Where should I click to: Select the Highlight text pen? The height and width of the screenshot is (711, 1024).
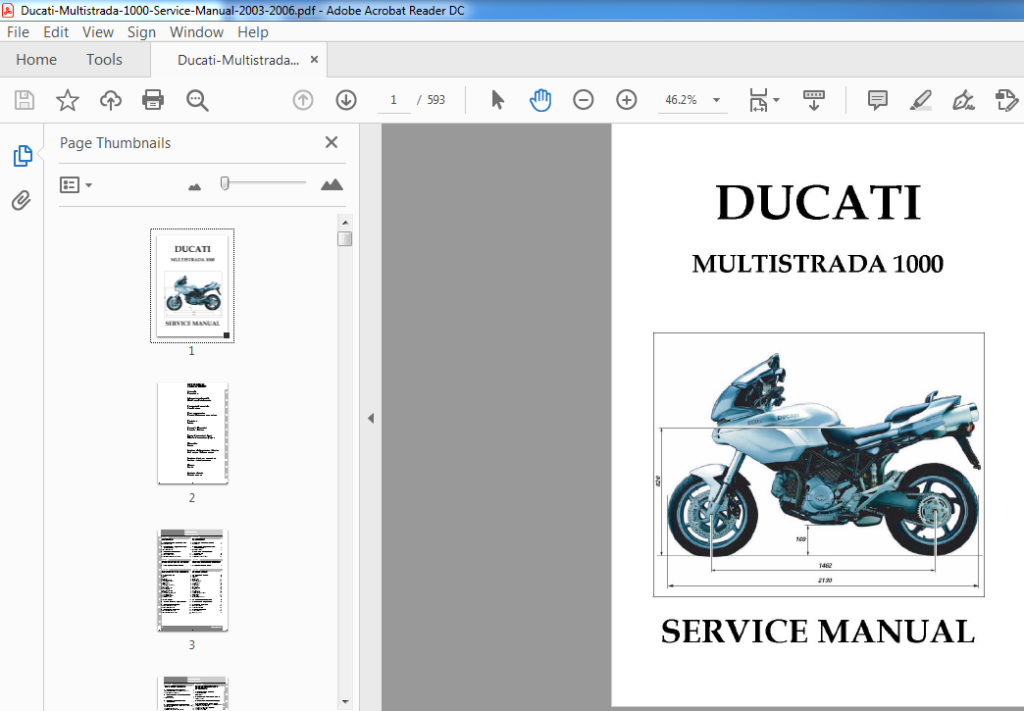pyautogui.click(x=920, y=100)
